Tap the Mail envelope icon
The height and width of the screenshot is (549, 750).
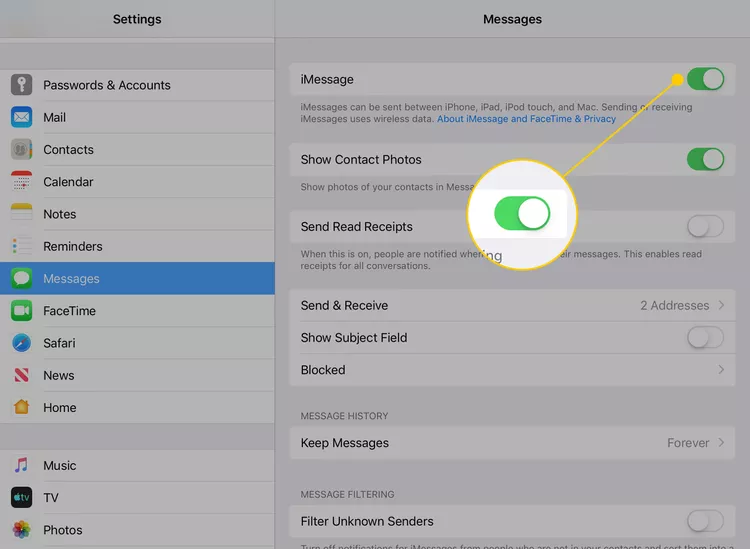pos(22,117)
